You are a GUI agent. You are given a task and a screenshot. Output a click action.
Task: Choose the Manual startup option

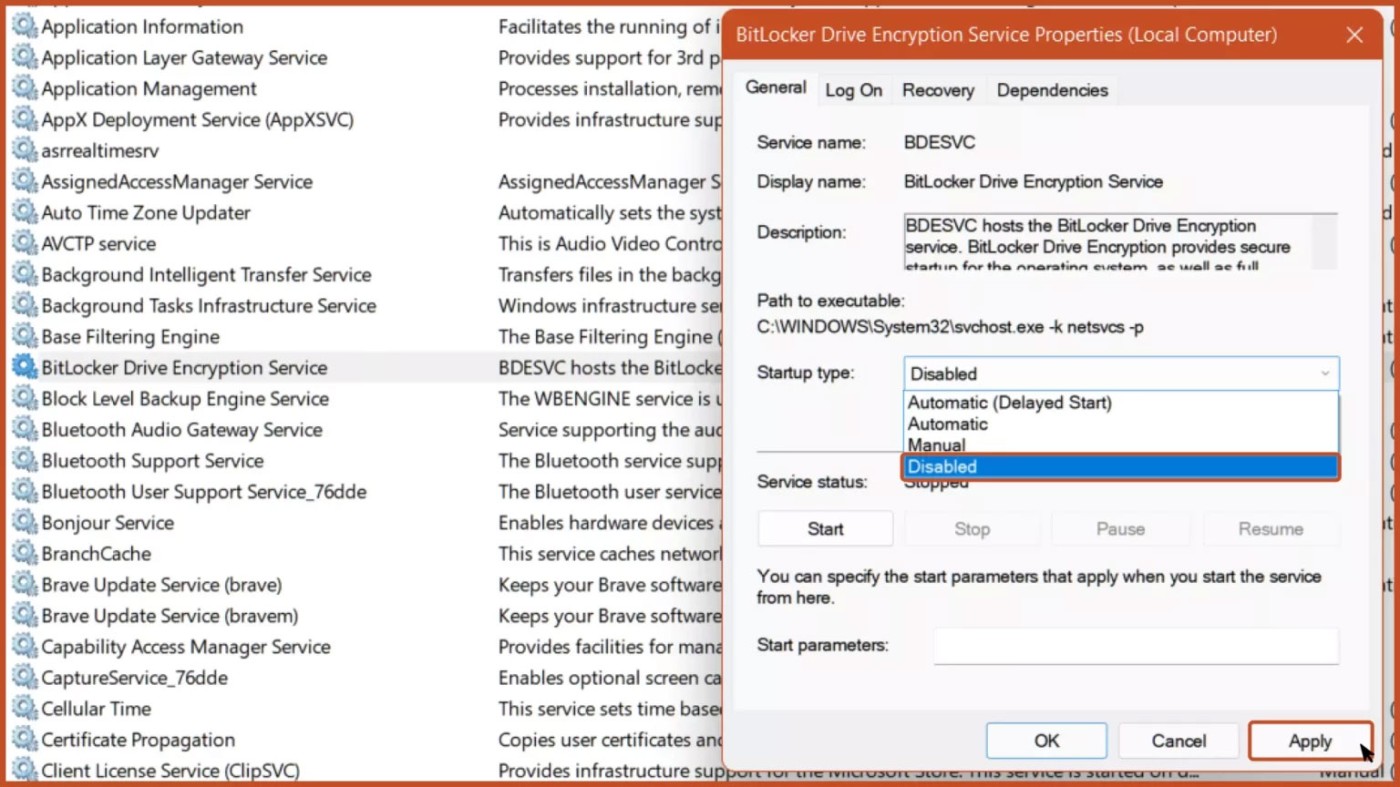click(1120, 445)
